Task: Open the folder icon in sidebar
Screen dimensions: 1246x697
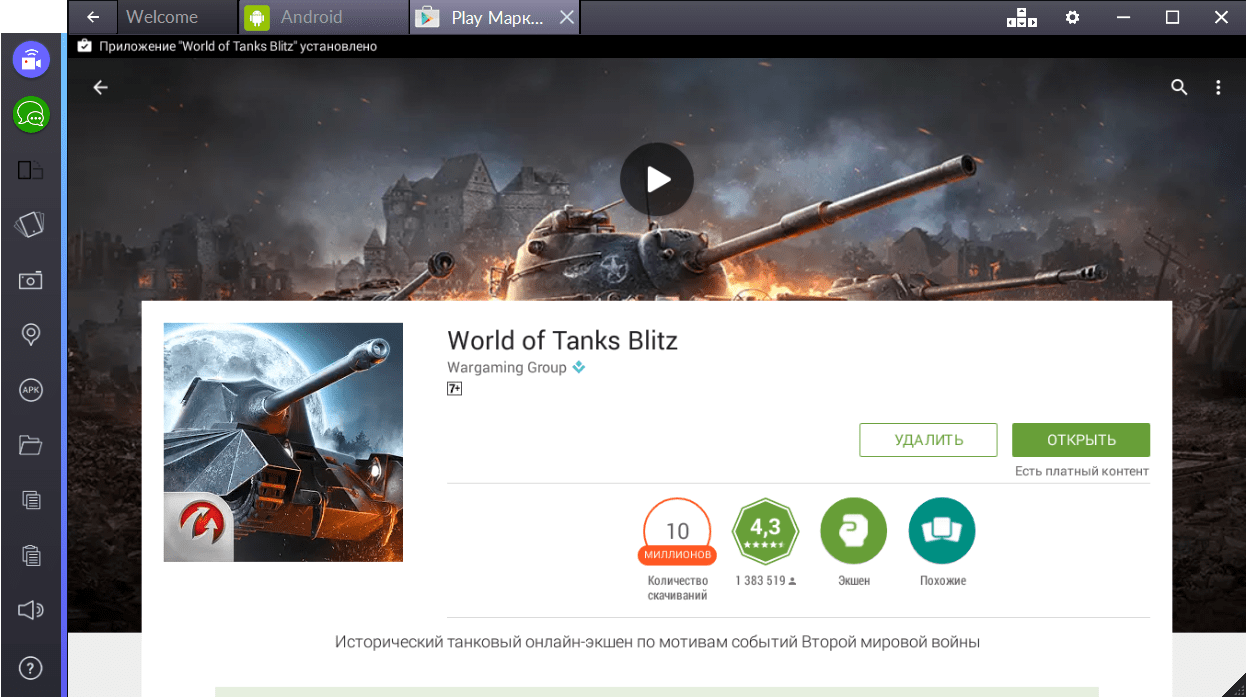Action: tap(31, 445)
